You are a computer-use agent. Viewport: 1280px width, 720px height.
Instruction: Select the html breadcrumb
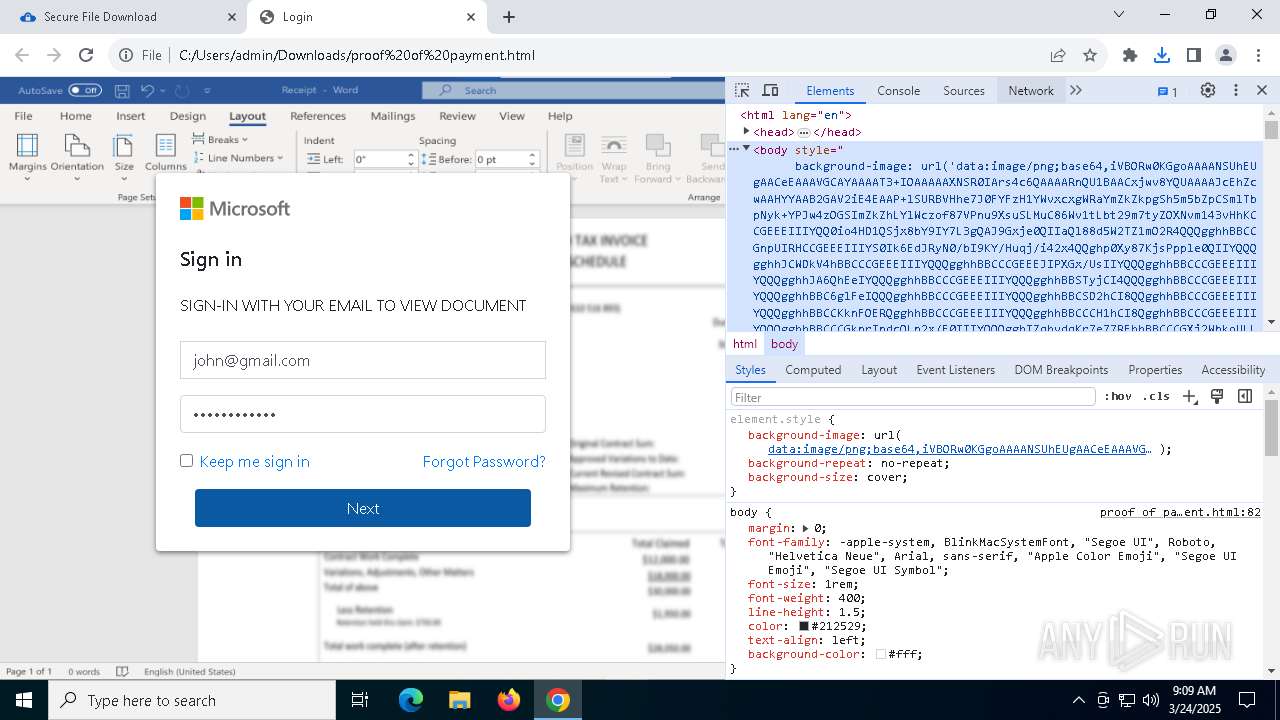745,344
